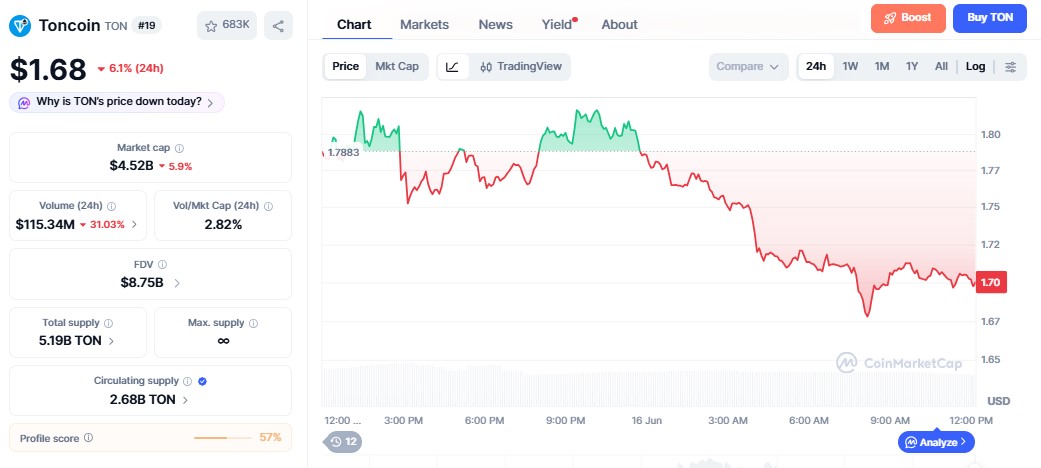Screen dimensions: 1041x468
Task: Expand Total supply details chevron
Action: pos(111,341)
